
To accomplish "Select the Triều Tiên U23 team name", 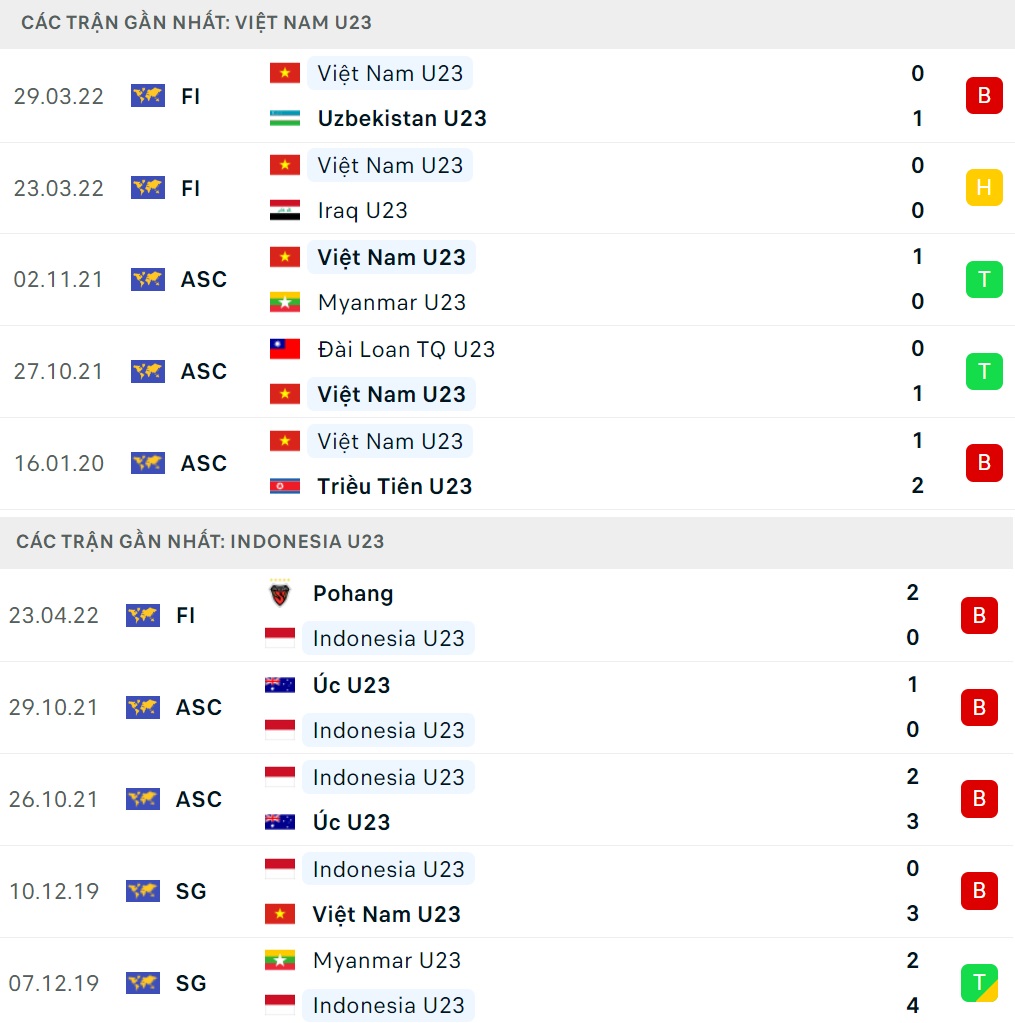I will 394,486.
